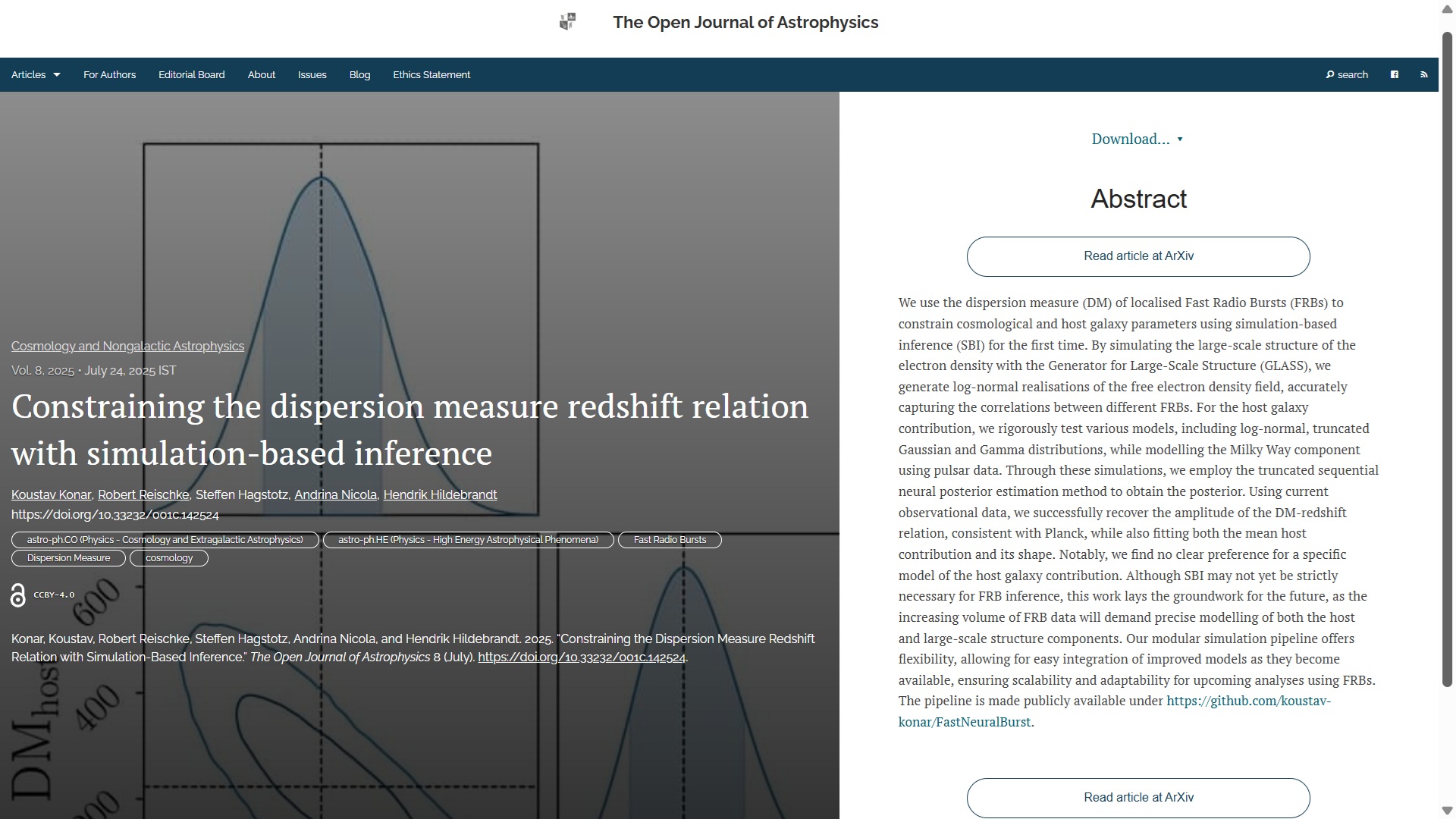Expand the Articles dropdown menu
This screenshot has width=1456, height=819.
36,74
